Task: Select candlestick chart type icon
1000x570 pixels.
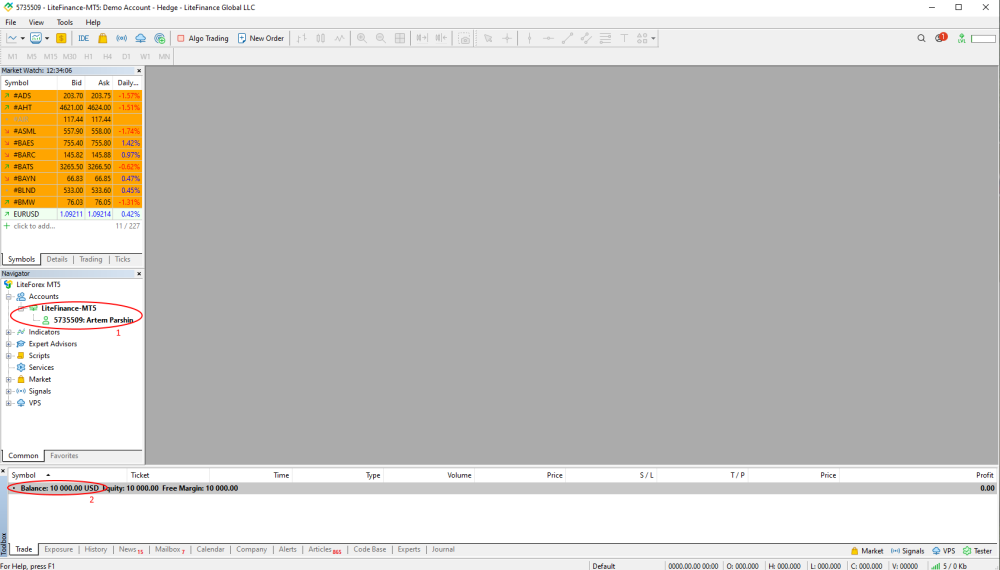Action: click(x=321, y=38)
